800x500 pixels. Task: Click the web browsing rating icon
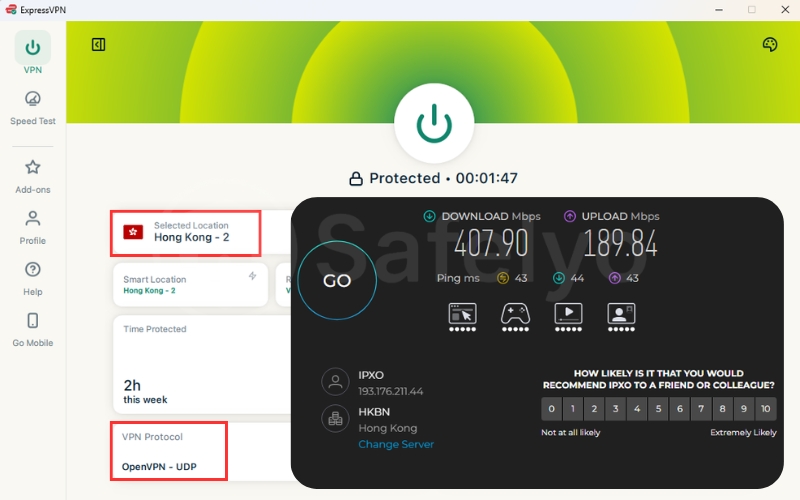(462, 317)
